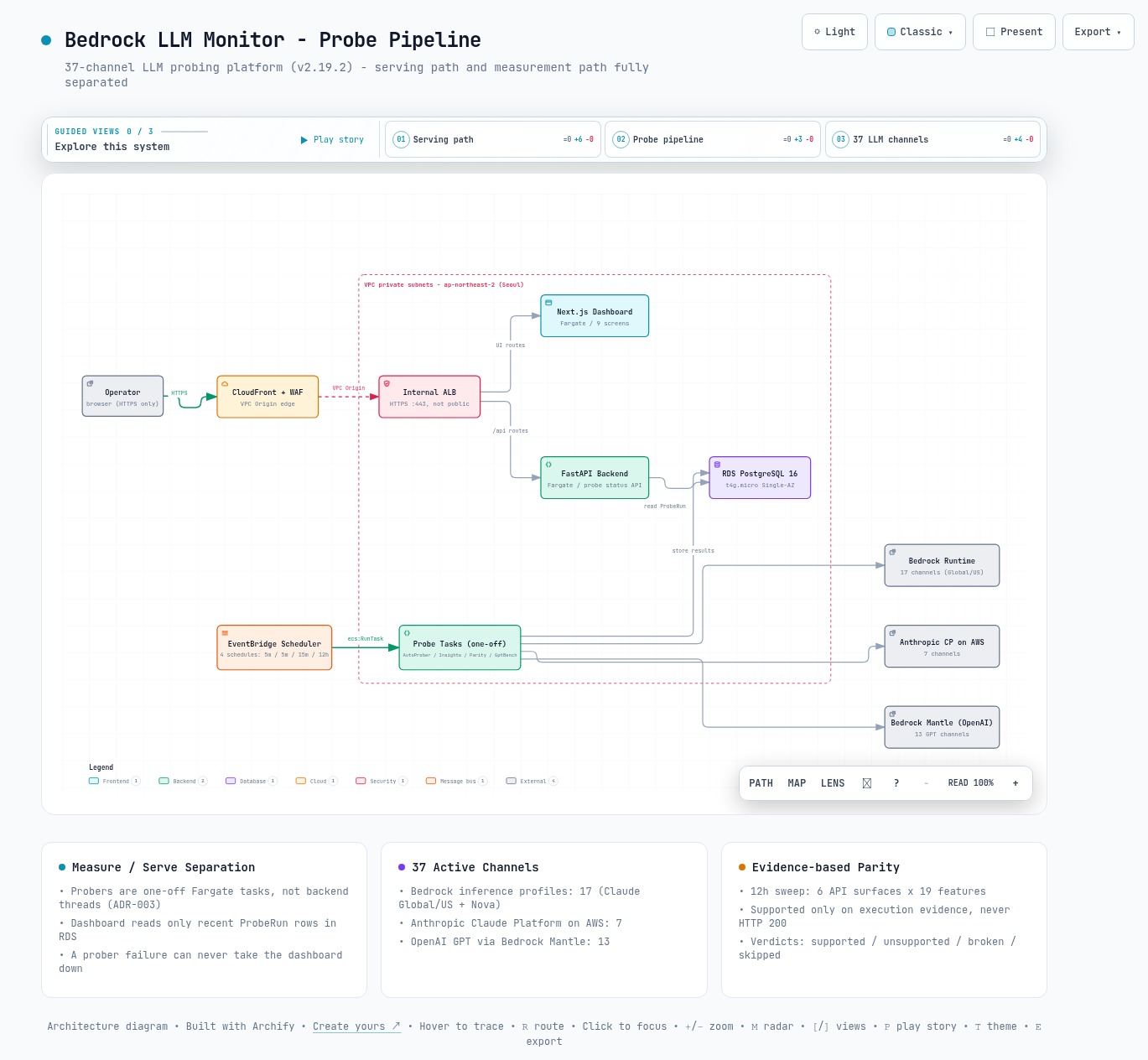Focus the Probe Tasks (one-off) node
Image resolution: width=1148 pixels, height=1060 pixels.
click(x=460, y=647)
